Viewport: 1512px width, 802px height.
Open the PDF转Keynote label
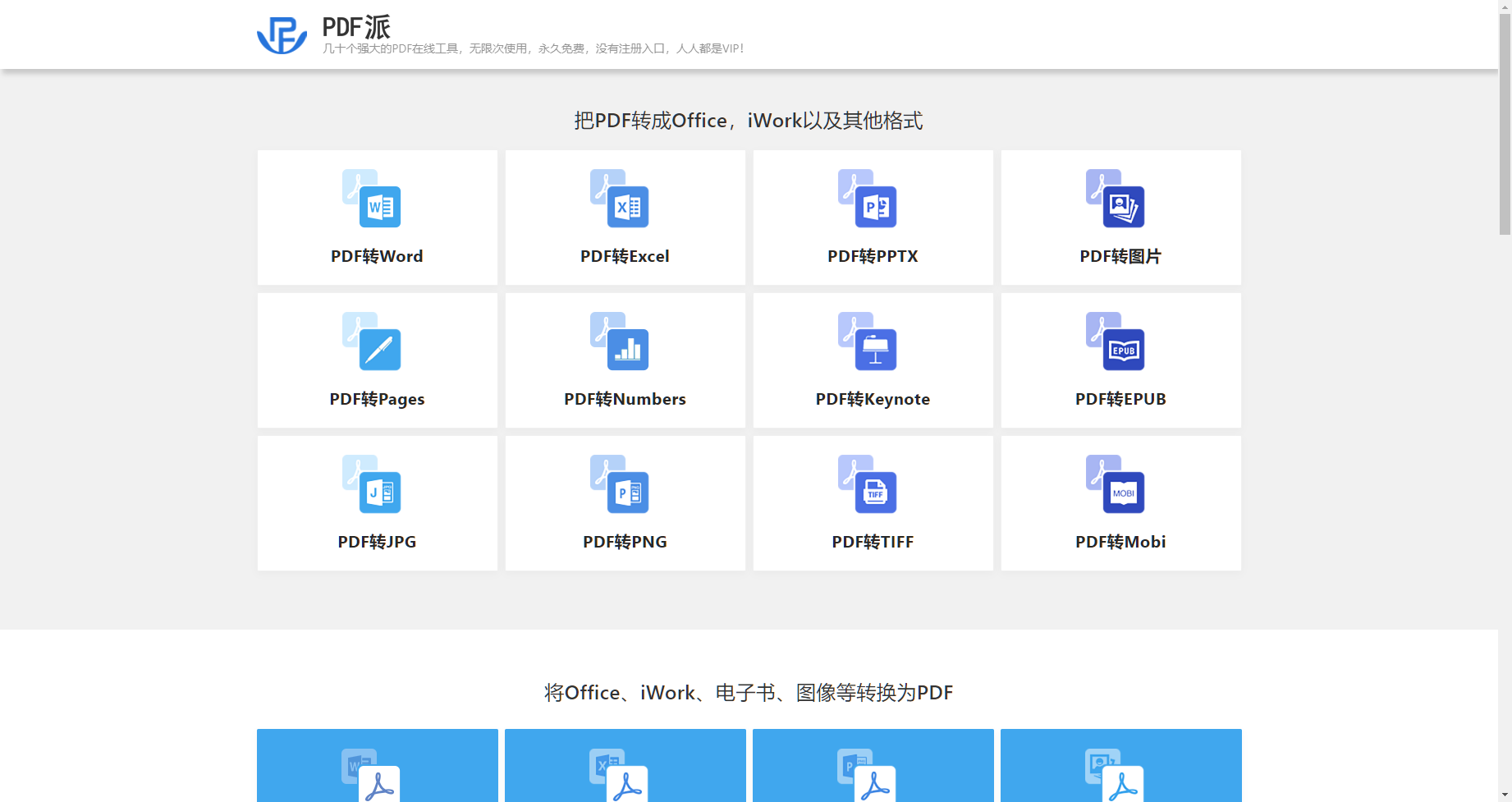[x=873, y=399]
